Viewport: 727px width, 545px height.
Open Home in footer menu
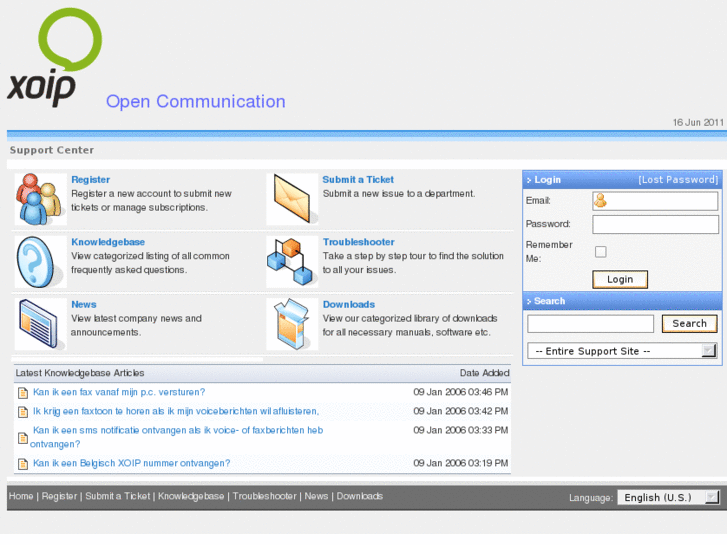pyautogui.click(x=21, y=496)
